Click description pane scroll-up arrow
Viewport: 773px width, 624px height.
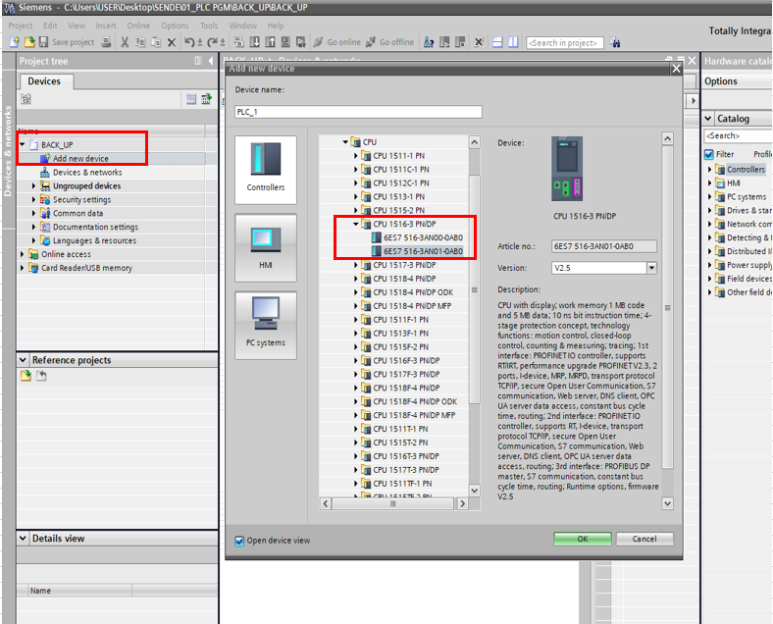pyautogui.click(x=668, y=139)
